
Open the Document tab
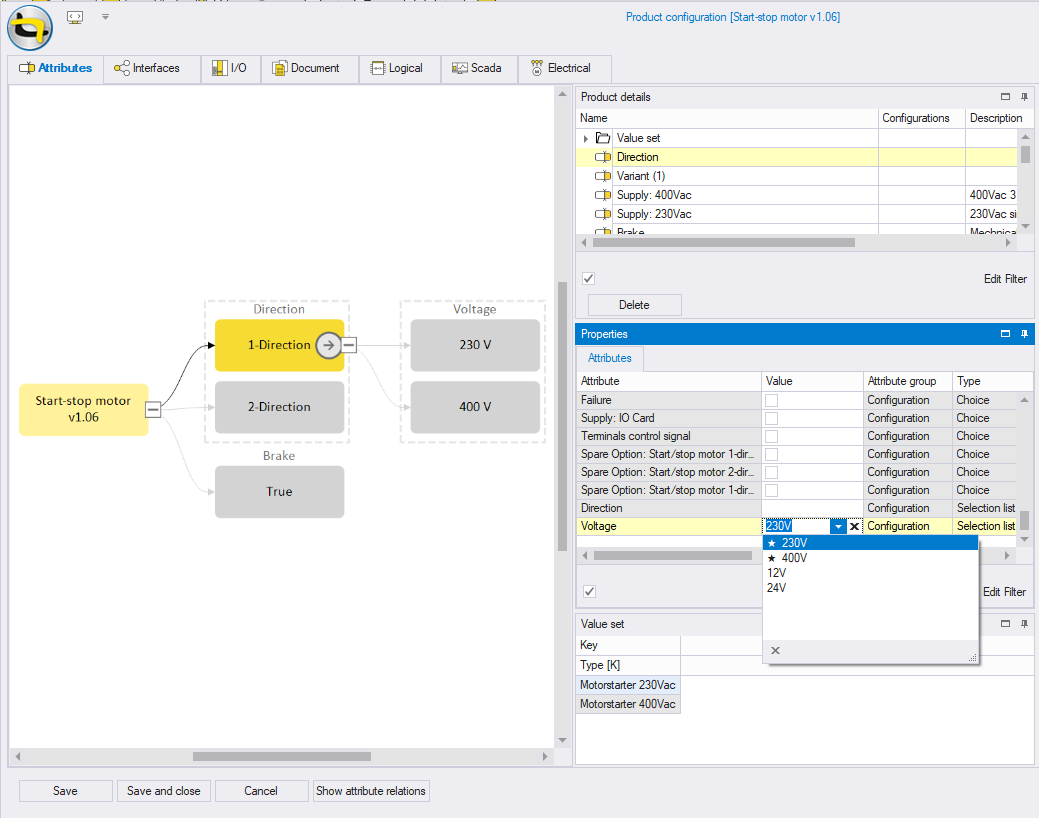tap(307, 68)
